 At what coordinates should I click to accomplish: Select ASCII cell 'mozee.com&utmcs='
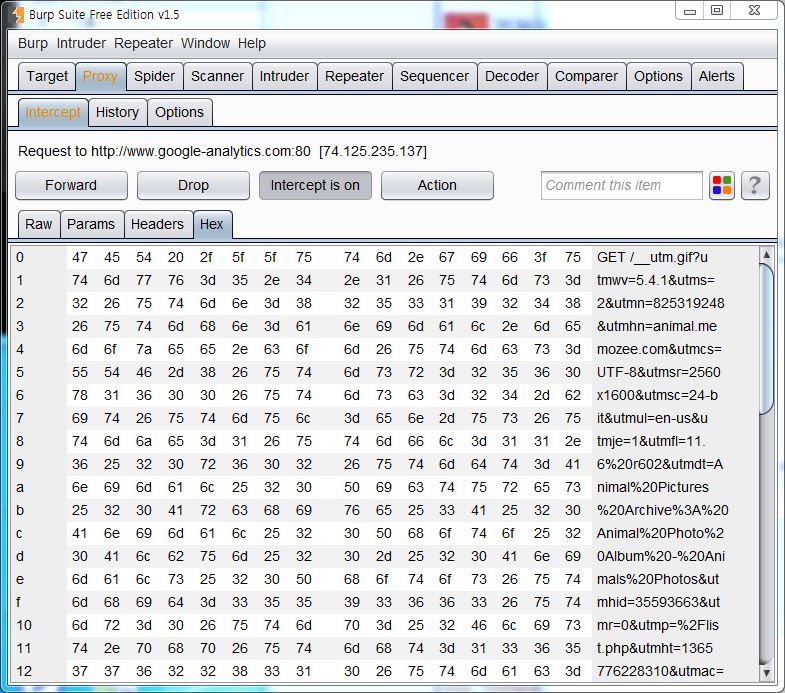tap(659, 350)
